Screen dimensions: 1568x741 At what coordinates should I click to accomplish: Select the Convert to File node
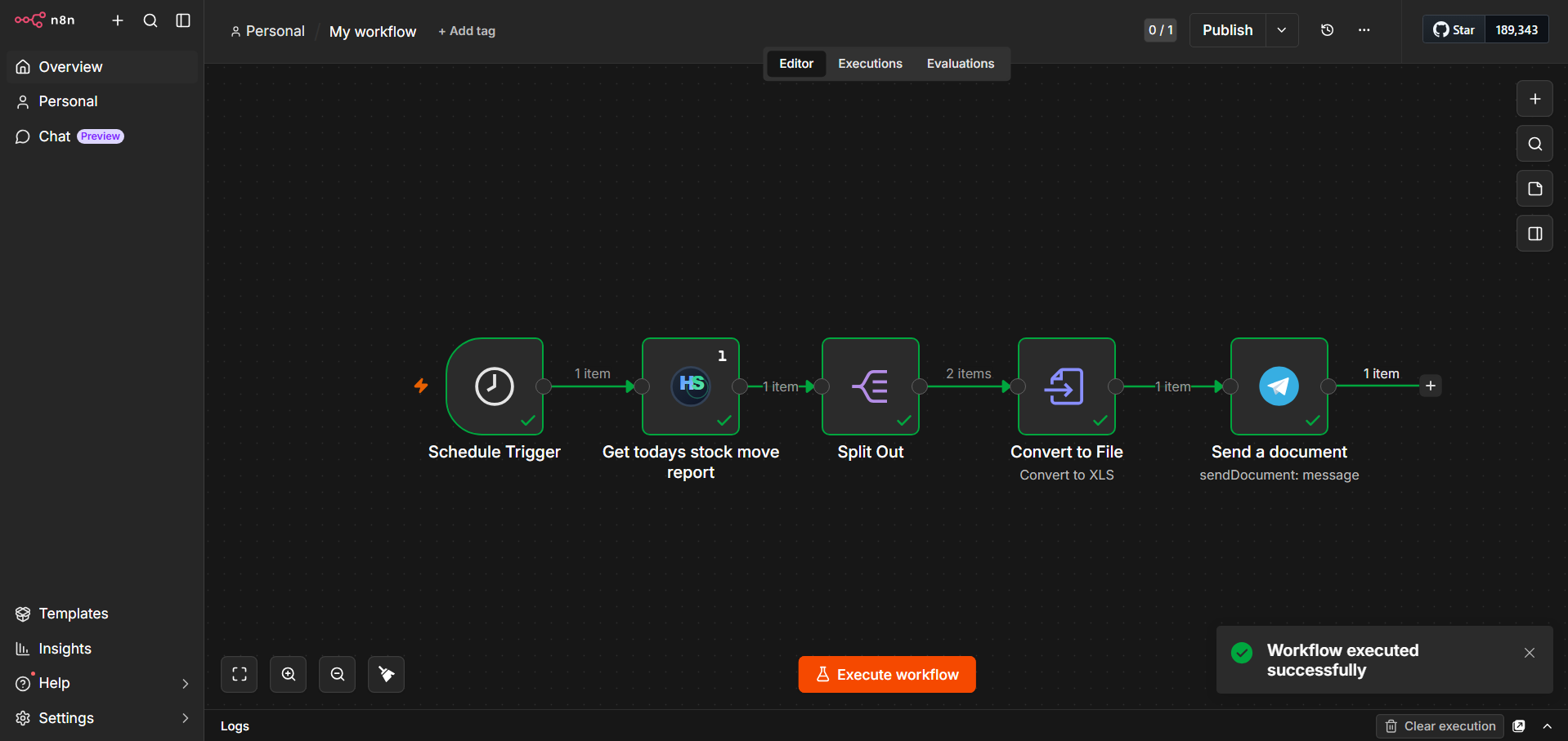[1067, 386]
